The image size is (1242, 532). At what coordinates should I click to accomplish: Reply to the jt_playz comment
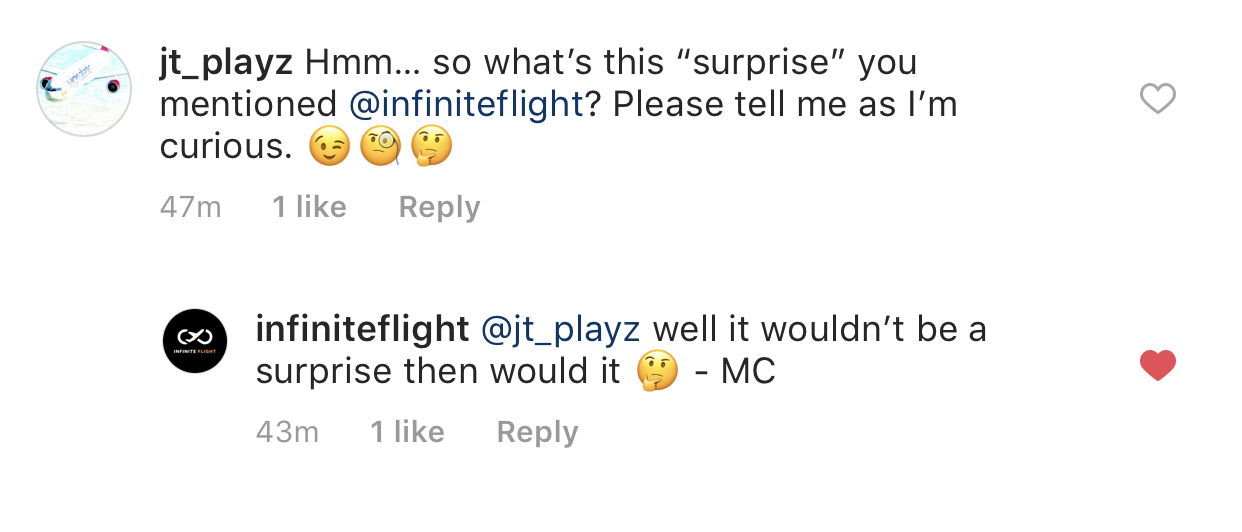[x=439, y=207]
